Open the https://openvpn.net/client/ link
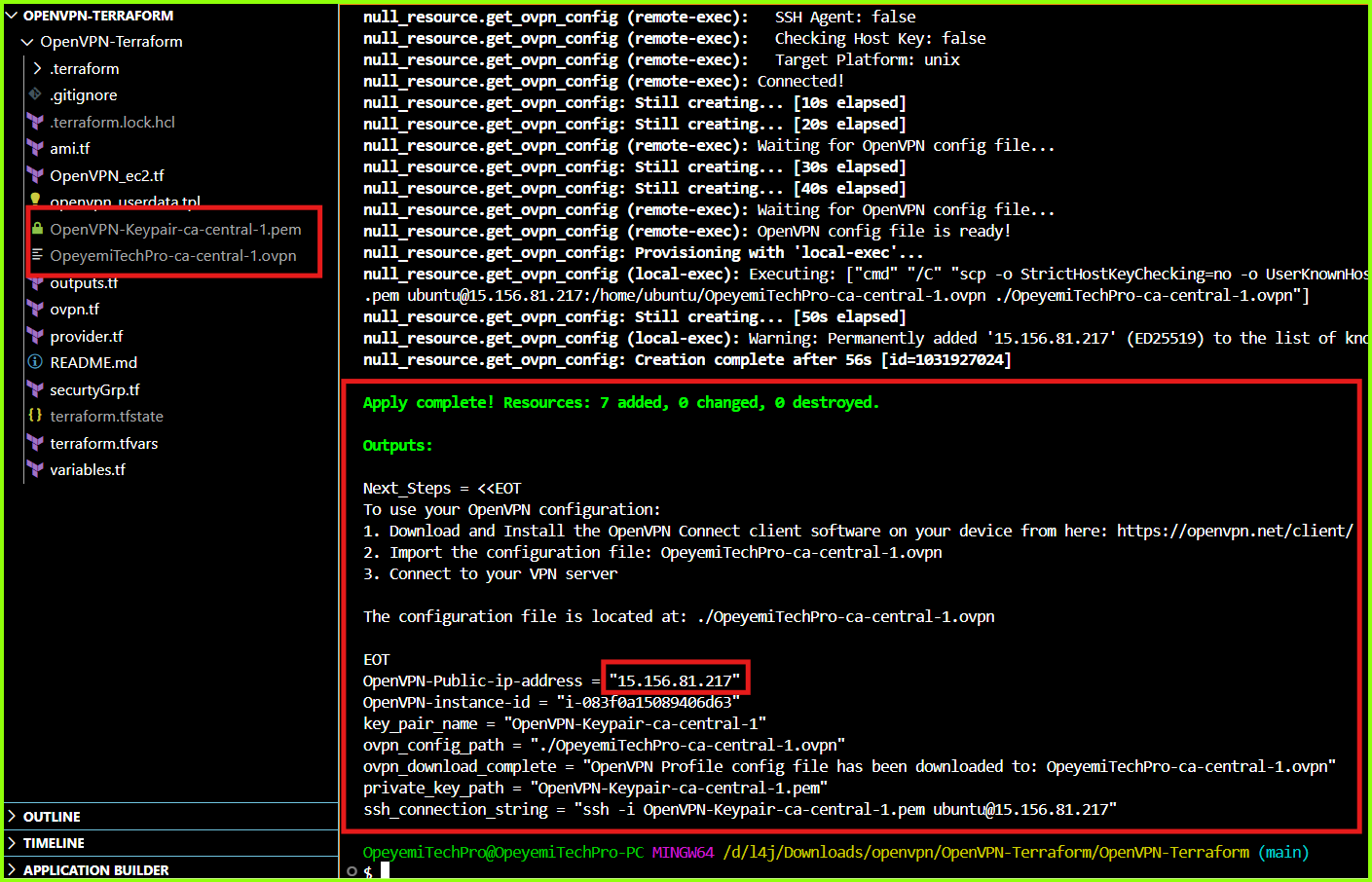 tap(1235, 531)
